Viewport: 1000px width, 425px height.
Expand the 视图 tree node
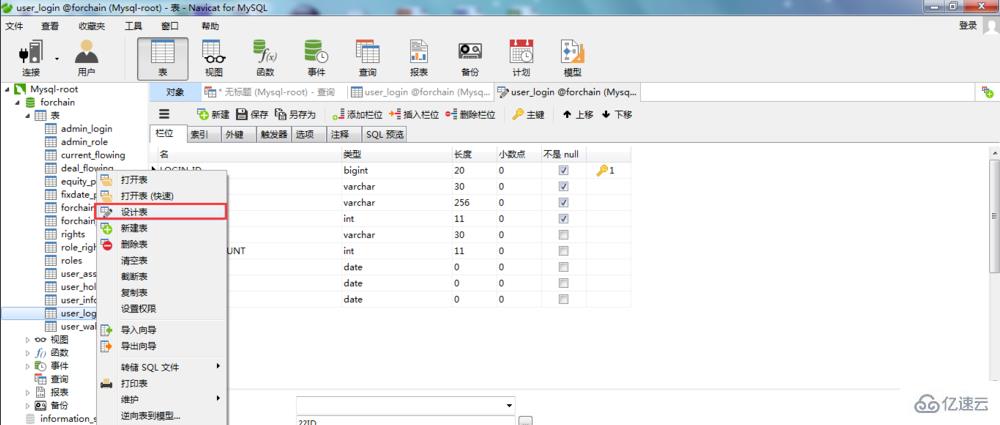[x=27, y=339]
